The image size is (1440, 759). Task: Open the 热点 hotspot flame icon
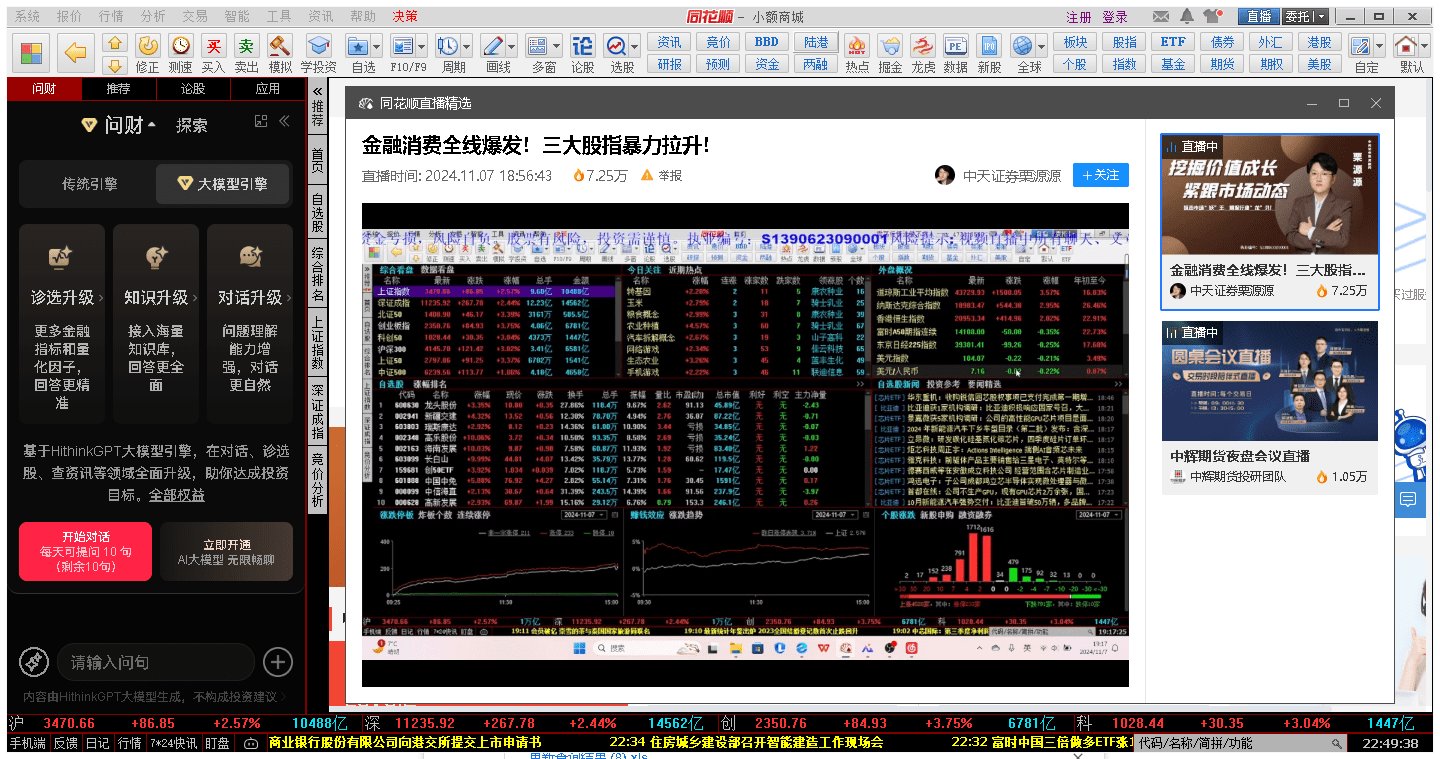[855, 47]
